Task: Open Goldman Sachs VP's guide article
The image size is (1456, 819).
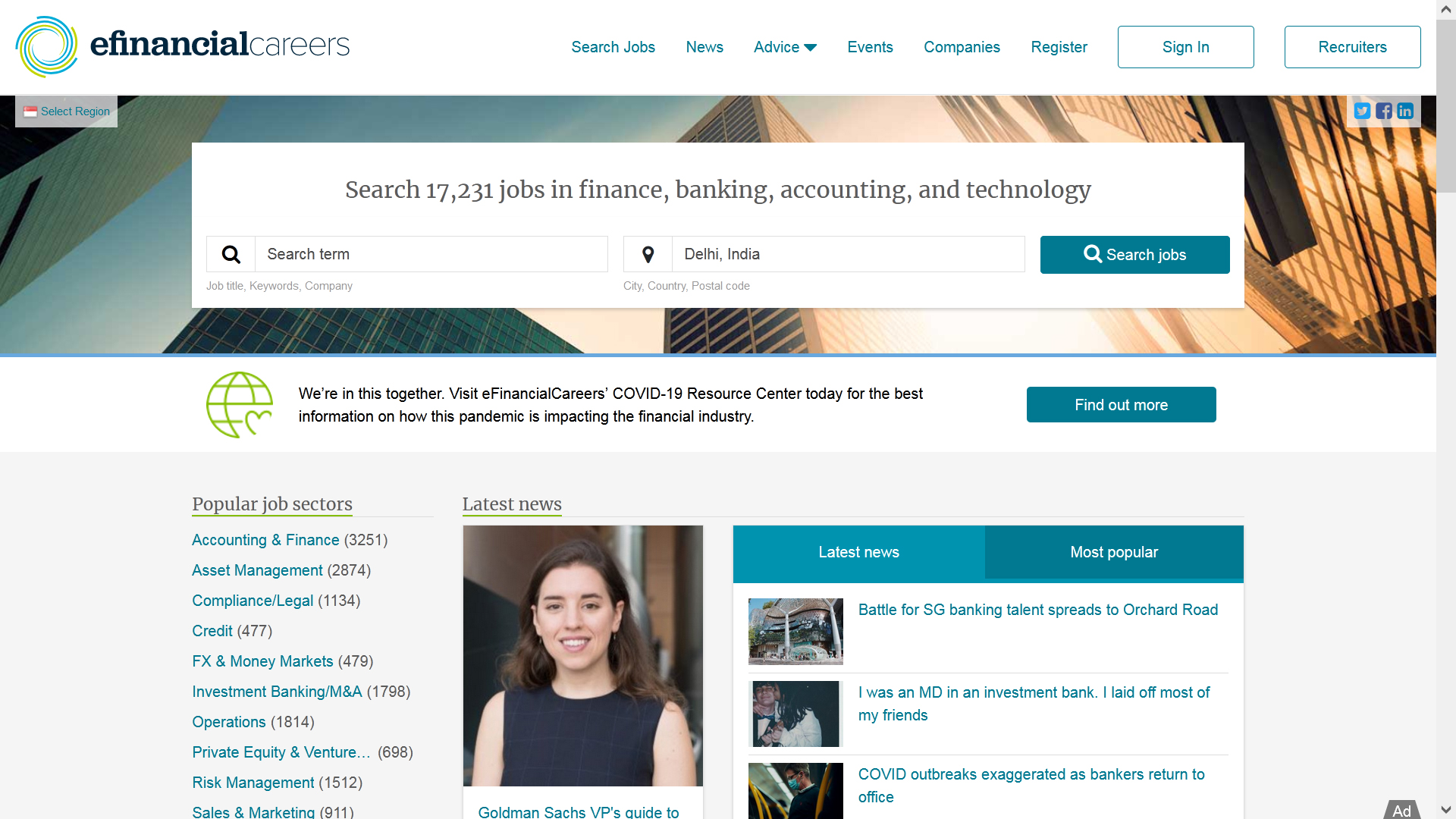Action: click(x=579, y=811)
